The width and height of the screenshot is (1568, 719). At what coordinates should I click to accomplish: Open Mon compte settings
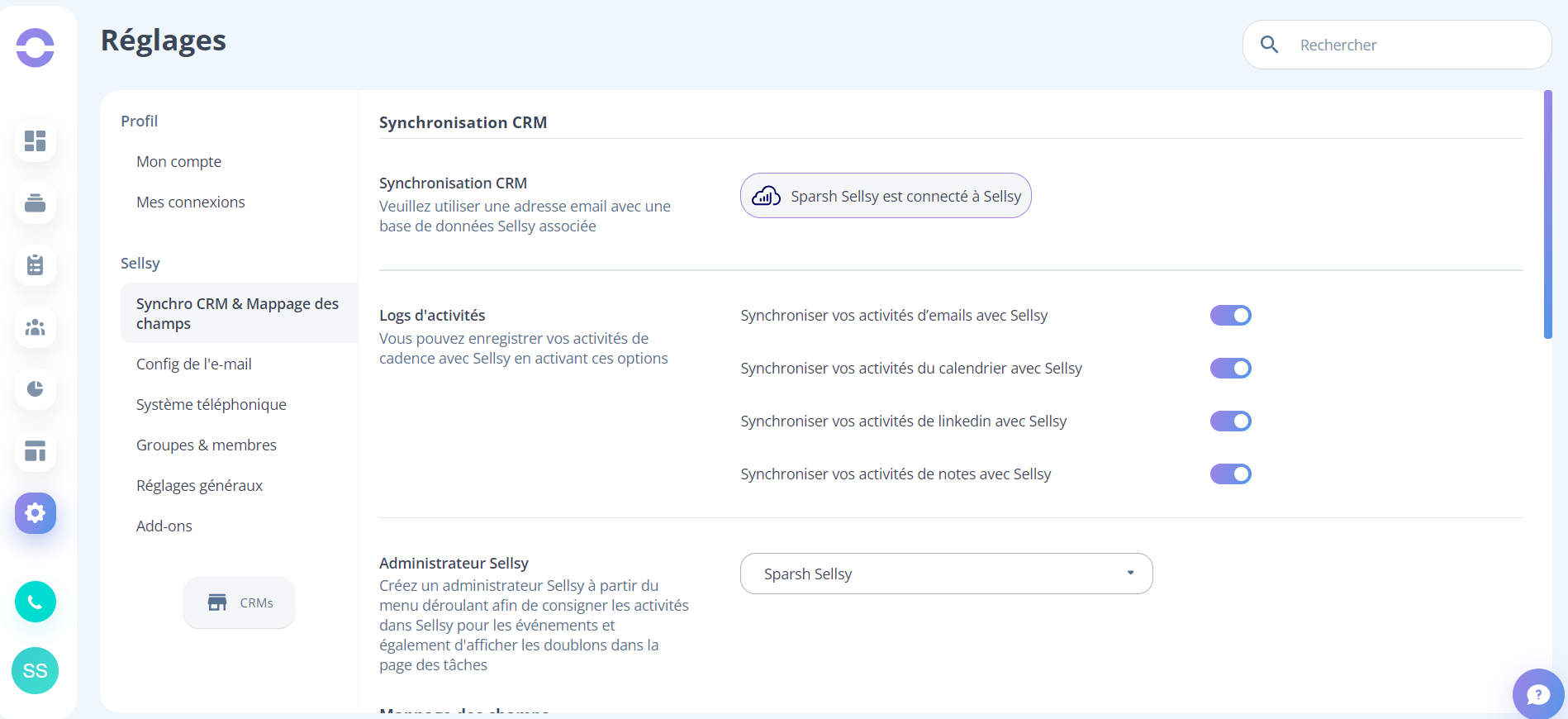point(178,161)
